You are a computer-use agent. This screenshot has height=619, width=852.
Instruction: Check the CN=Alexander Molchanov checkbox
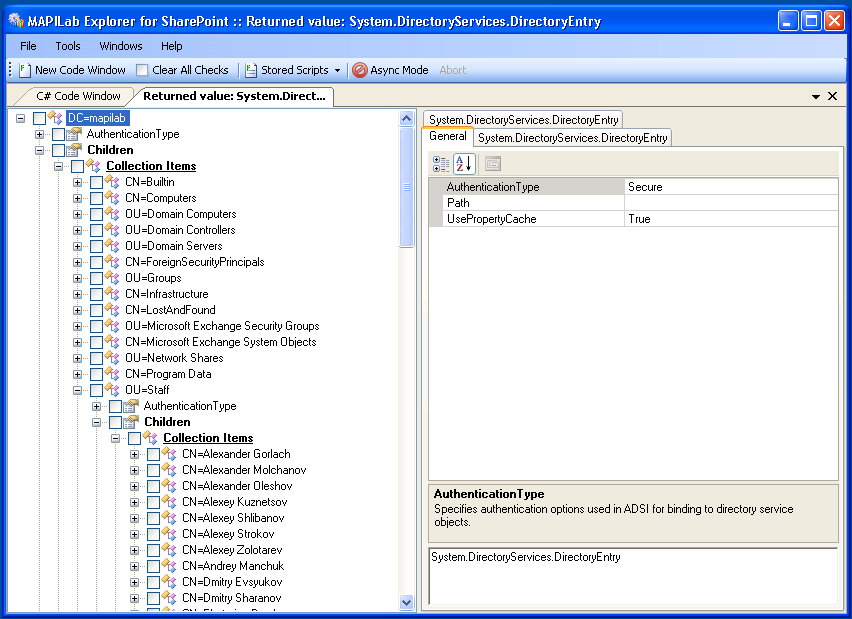click(x=153, y=470)
